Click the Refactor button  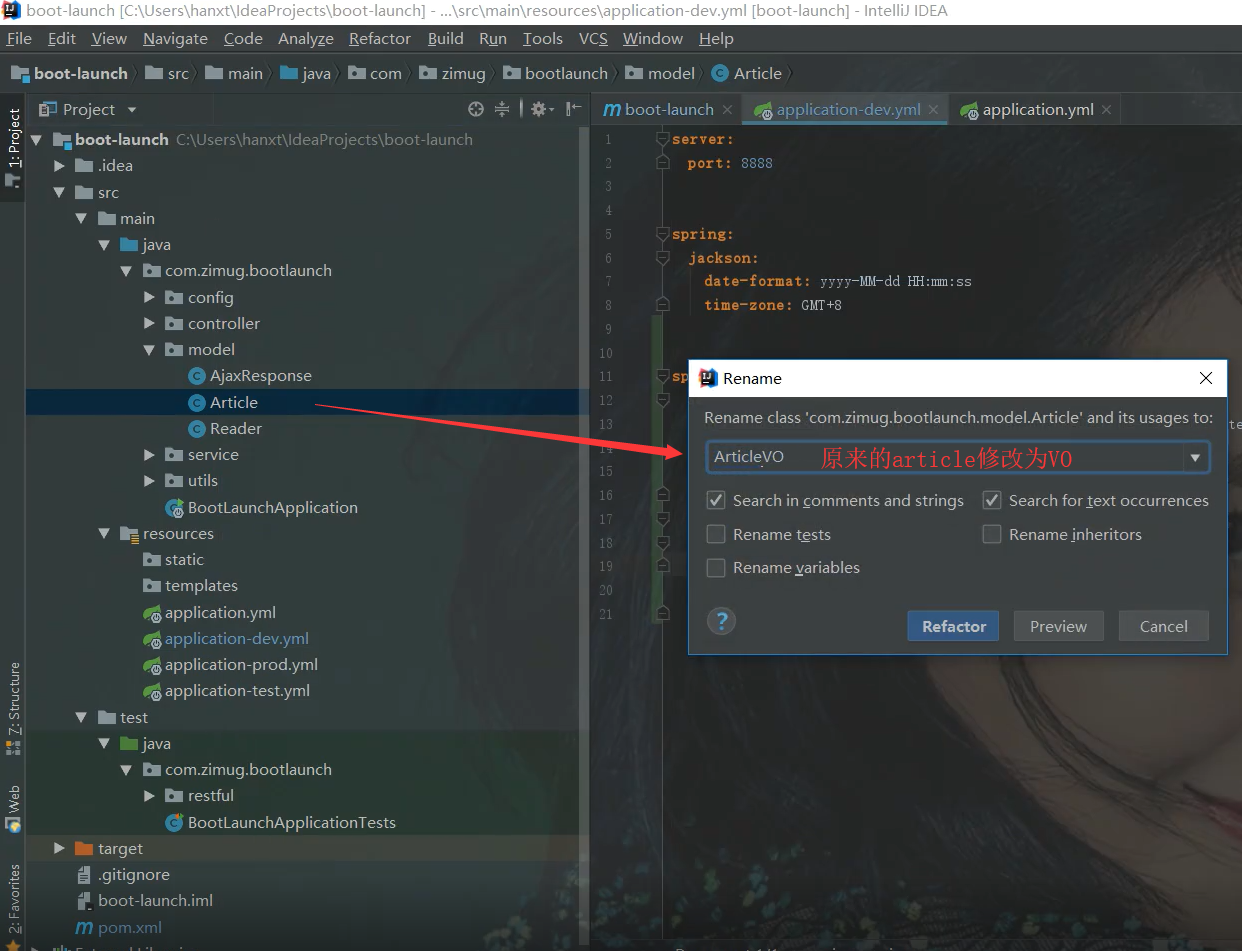tap(954, 626)
